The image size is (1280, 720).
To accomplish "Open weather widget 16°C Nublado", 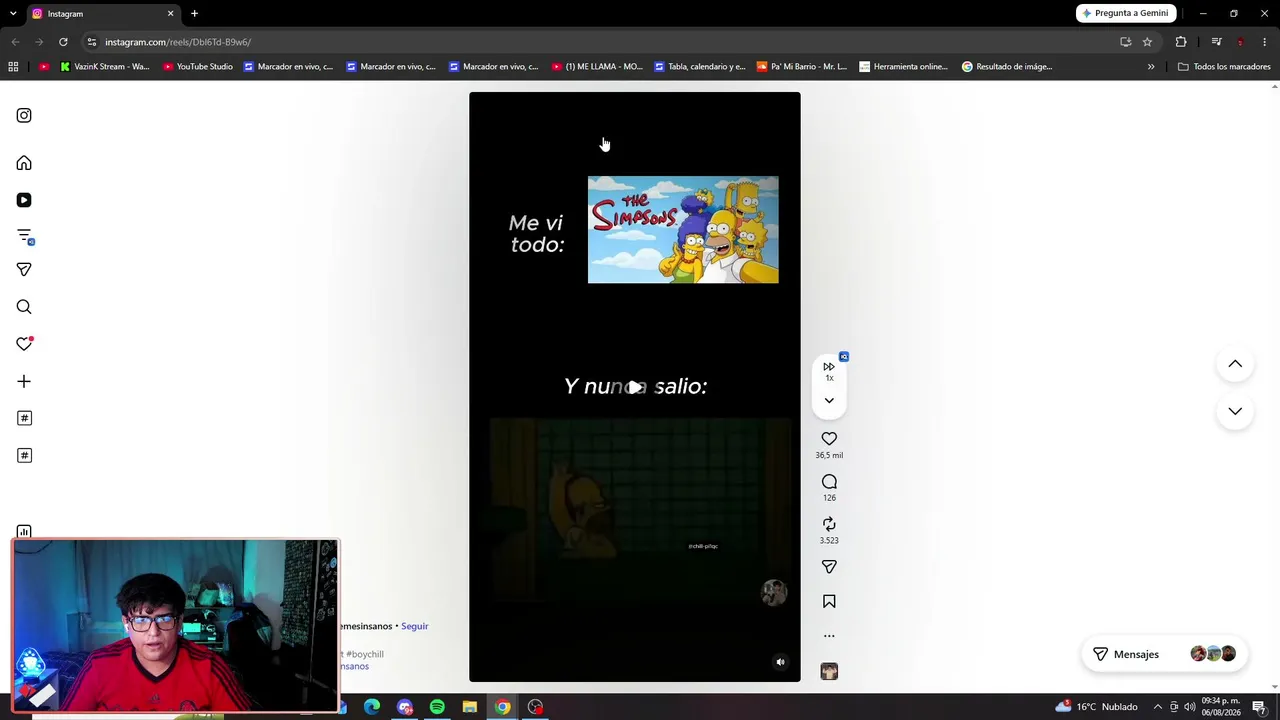I will pyautogui.click(x=1096, y=706).
